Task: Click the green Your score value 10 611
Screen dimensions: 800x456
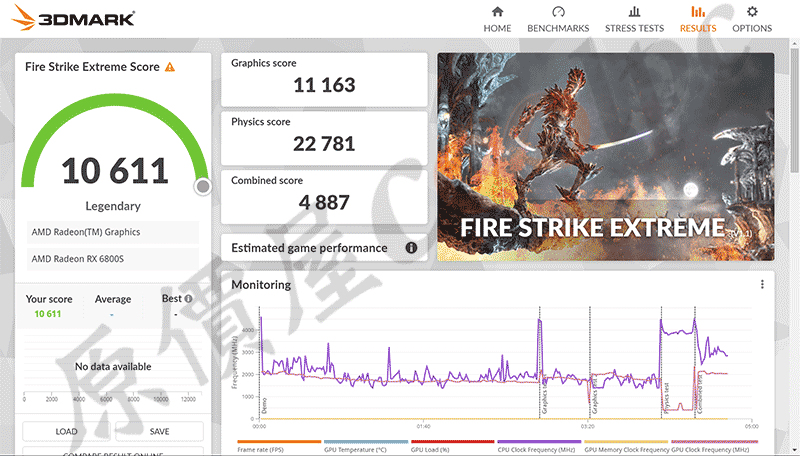Action: [x=47, y=314]
